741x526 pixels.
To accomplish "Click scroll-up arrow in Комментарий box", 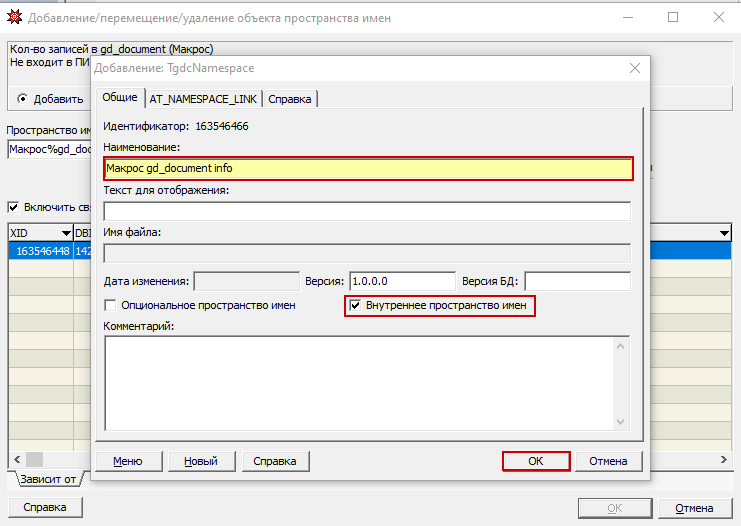I will click(621, 346).
